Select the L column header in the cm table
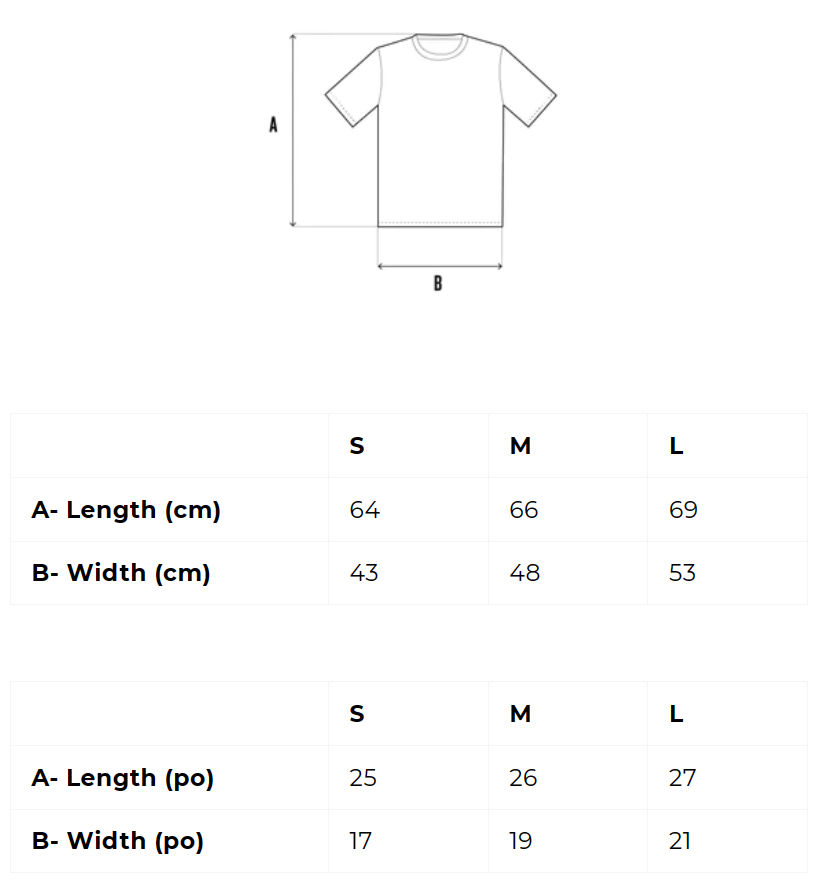819x884 pixels. pos(676,446)
